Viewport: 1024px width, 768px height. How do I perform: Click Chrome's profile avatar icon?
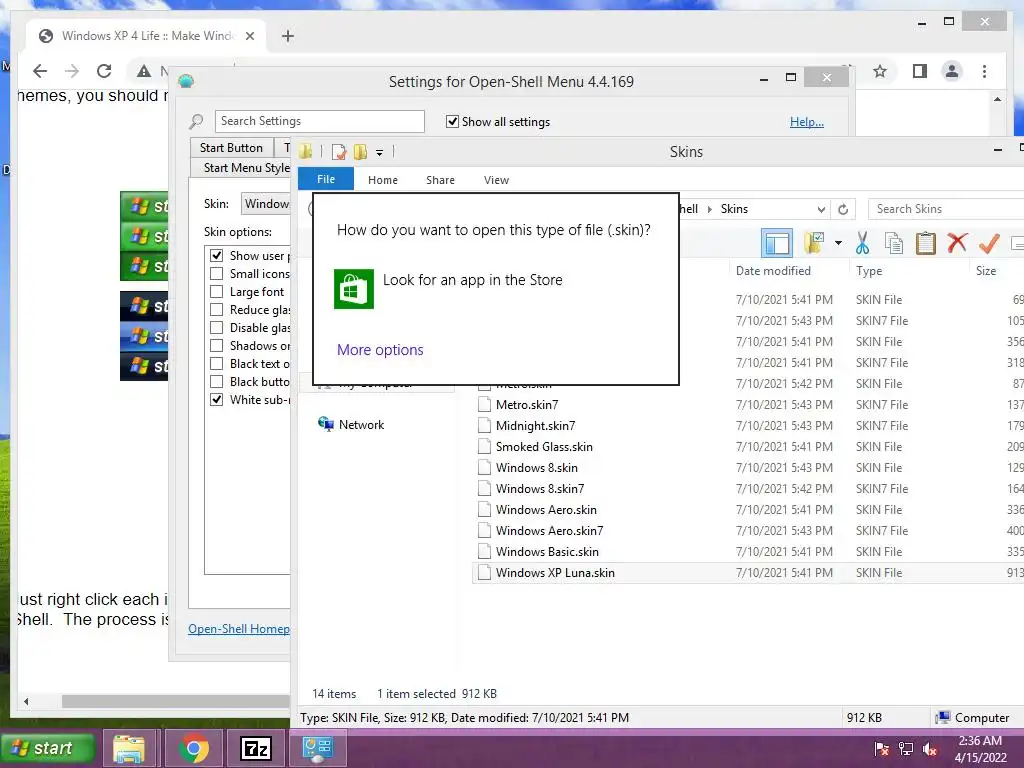pyautogui.click(x=952, y=71)
